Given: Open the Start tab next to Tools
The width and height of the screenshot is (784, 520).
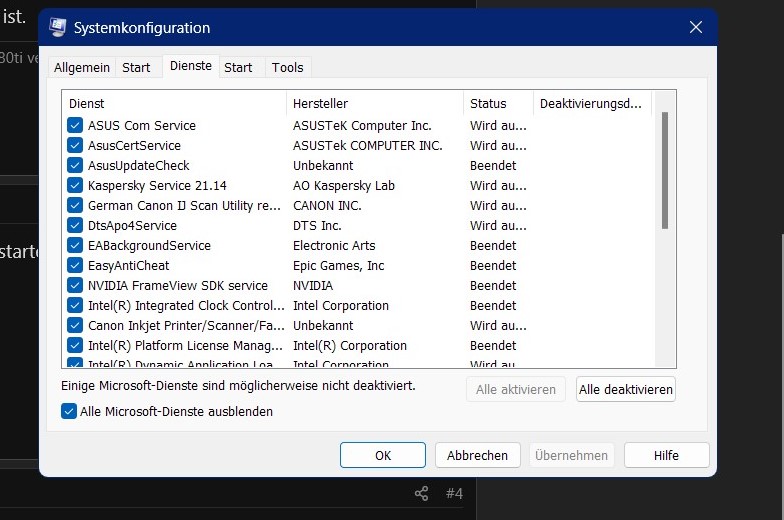Looking at the screenshot, I should 238,68.
